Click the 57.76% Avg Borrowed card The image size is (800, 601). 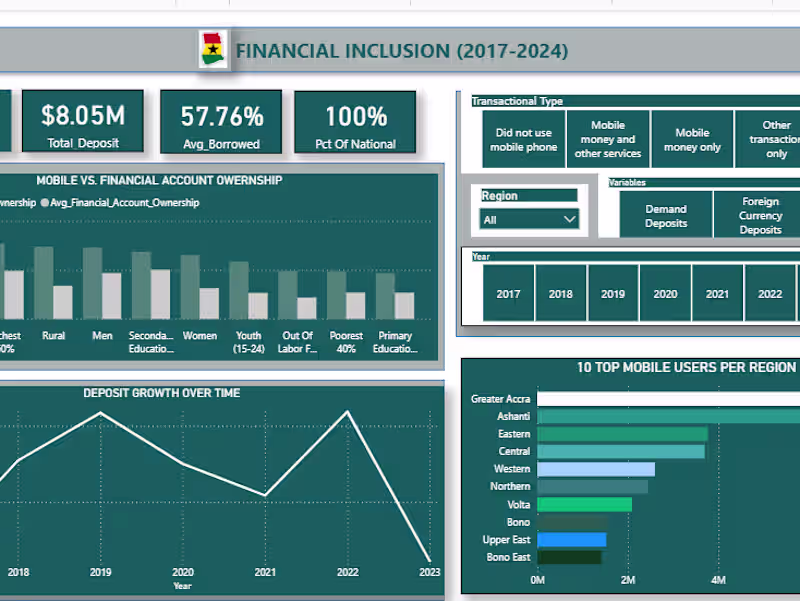220,122
